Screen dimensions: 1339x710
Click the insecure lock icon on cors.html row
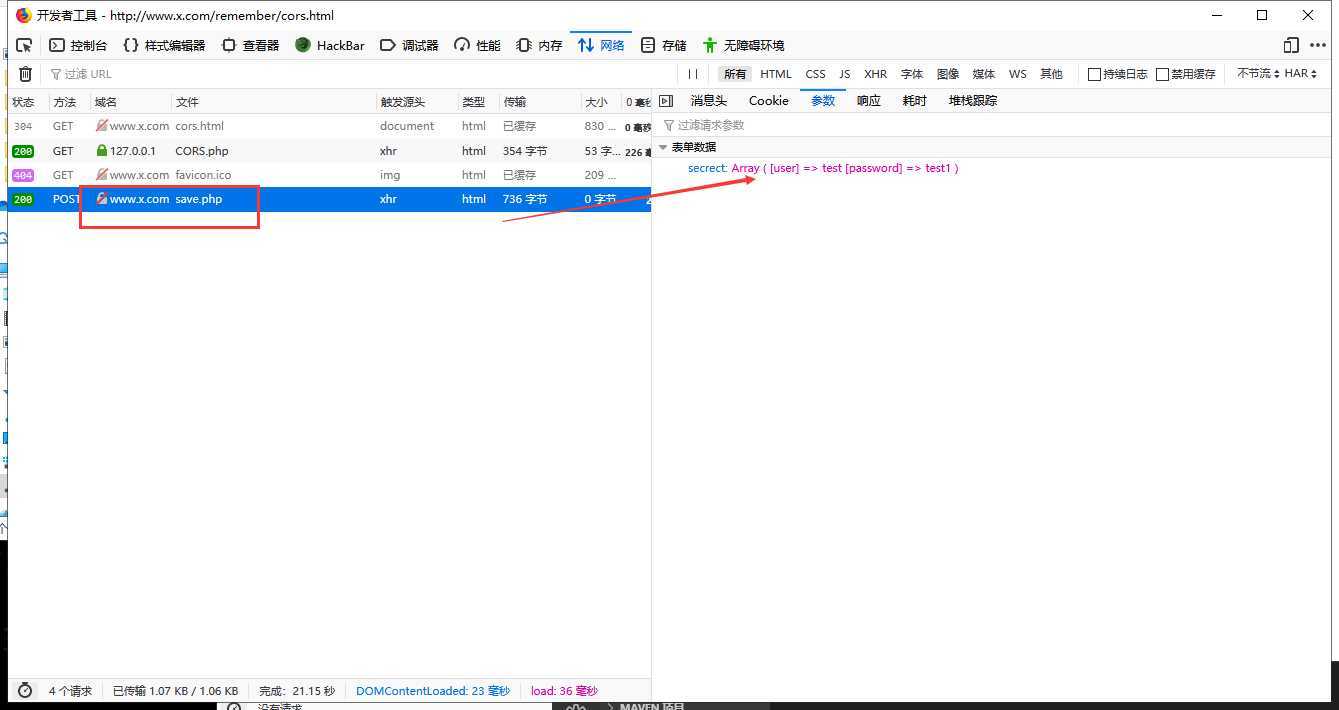pyautogui.click(x=101, y=126)
